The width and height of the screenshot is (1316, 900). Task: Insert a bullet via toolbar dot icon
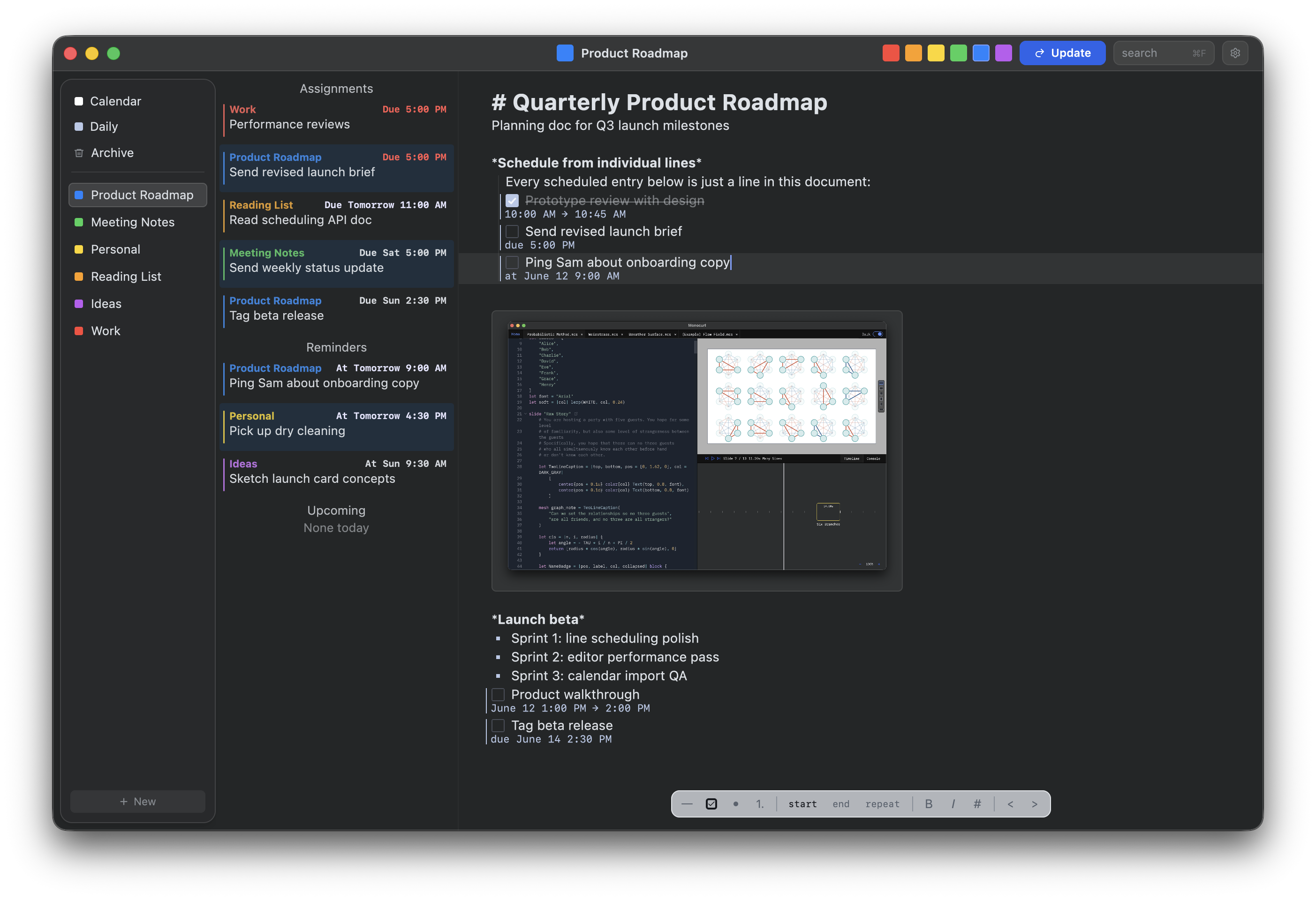(x=735, y=804)
